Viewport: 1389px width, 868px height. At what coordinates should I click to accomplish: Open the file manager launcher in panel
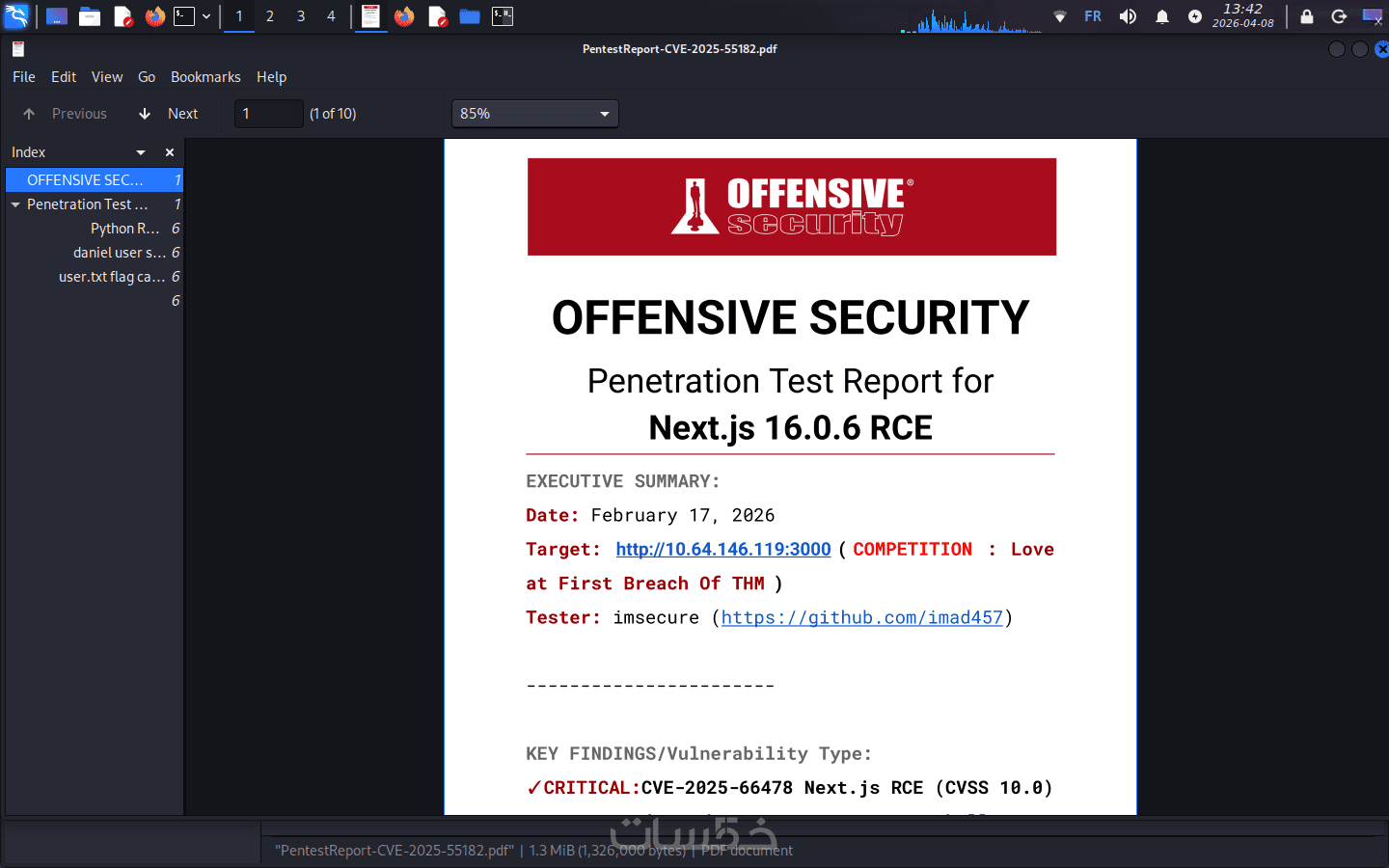coord(90,16)
